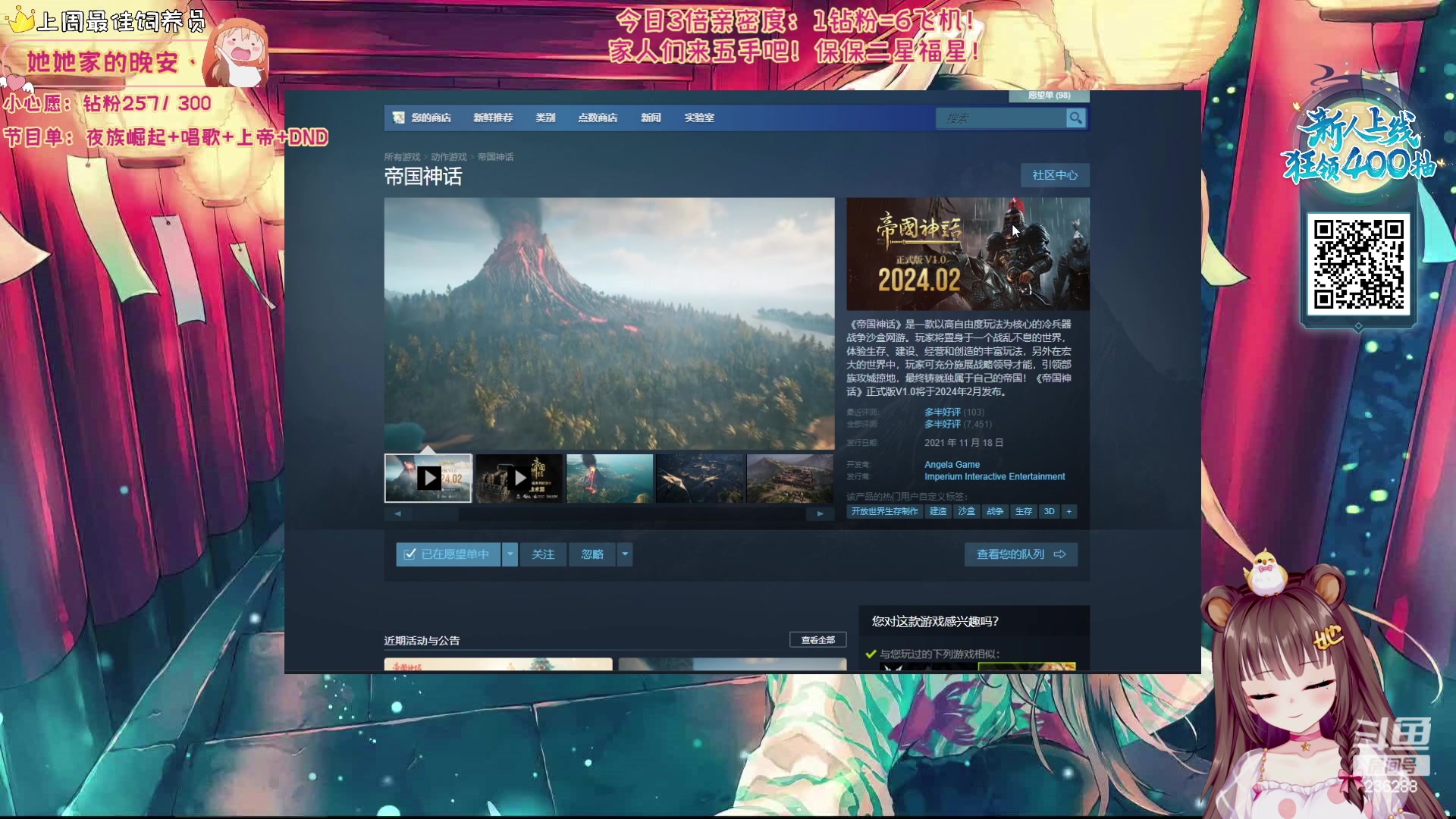The image size is (1456, 819).
Task: Click the right arrow of the thumbnail strip
Action: pyautogui.click(x=821, y=514)
